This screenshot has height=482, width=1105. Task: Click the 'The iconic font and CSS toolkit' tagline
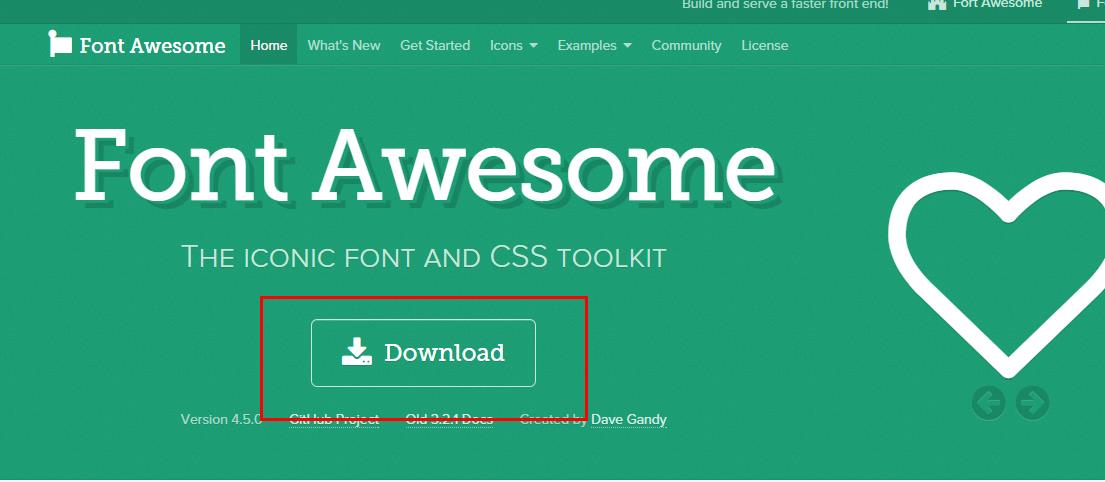[x=424, y=257]
